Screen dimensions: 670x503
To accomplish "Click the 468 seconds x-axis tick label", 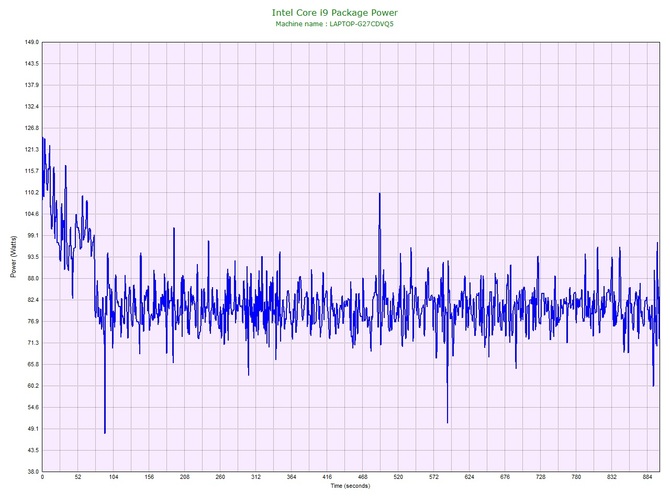I will tap(363, 477).
